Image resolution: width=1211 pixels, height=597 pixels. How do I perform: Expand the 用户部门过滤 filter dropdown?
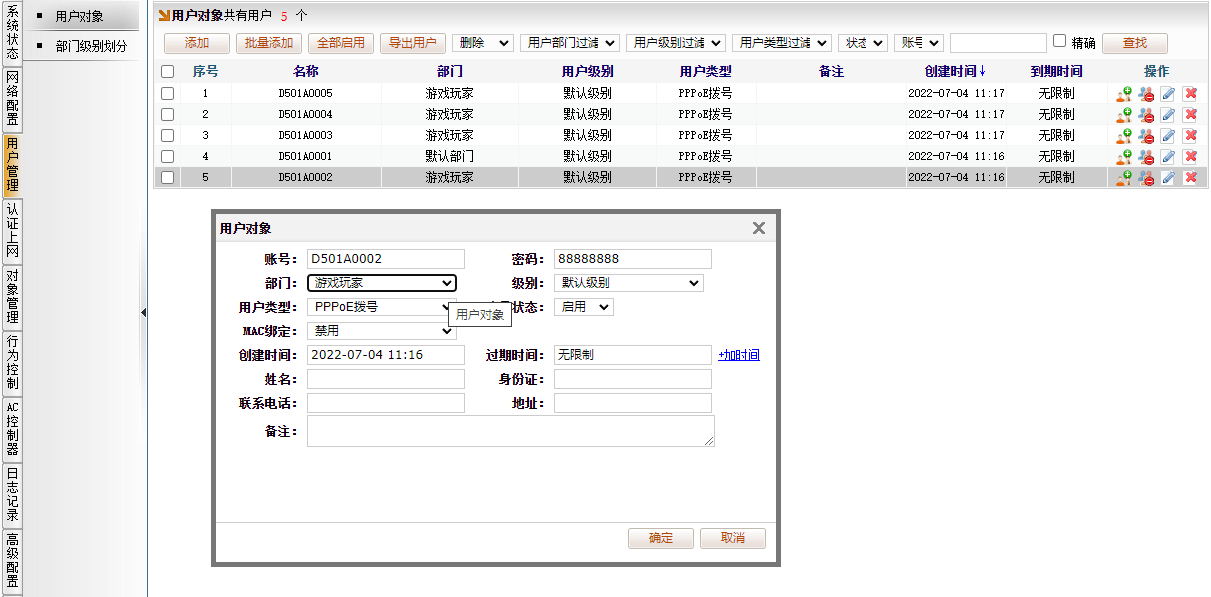pyautogui.click(x=570, y=43)
